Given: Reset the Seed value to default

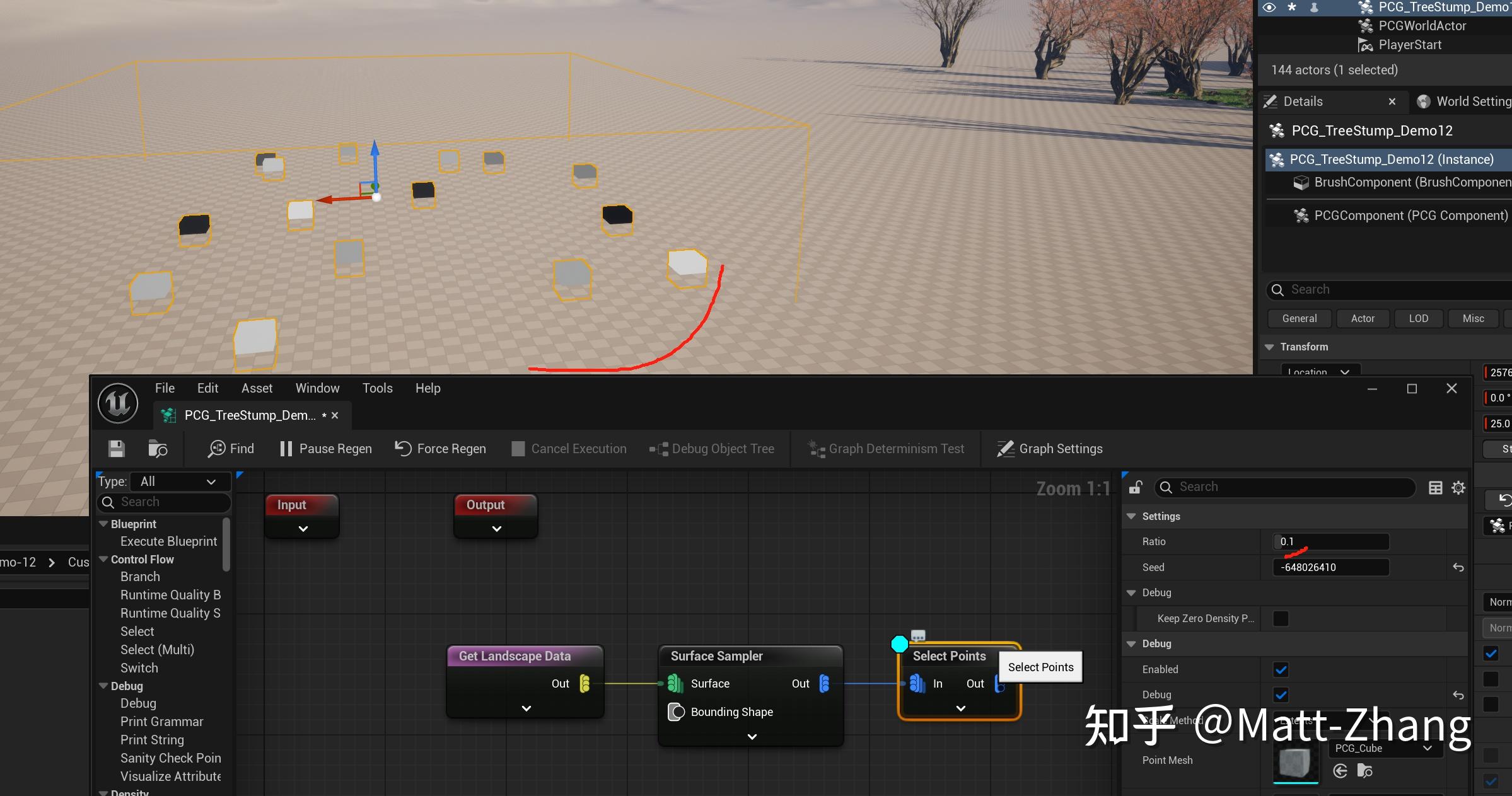Looking at the screenshot, I should click(1458, 567).
